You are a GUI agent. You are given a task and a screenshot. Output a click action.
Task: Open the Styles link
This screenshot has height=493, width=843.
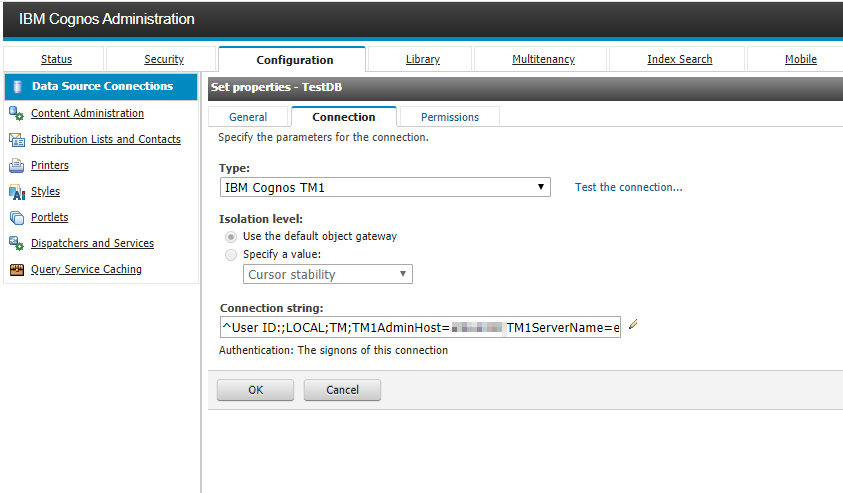[45, 191]
